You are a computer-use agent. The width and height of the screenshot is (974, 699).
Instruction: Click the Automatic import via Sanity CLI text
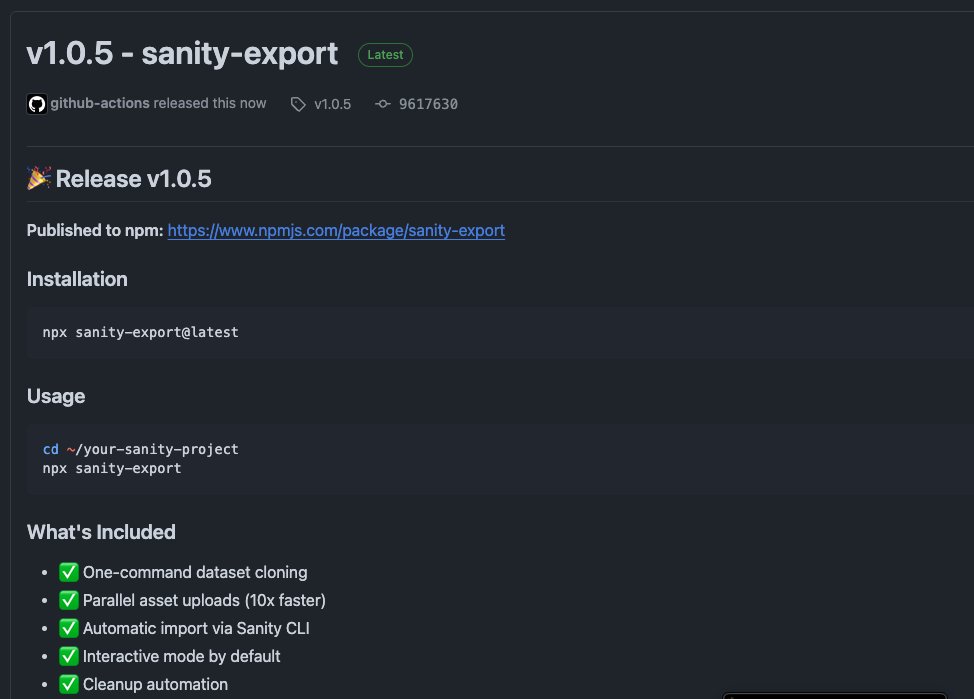point(196,628)
